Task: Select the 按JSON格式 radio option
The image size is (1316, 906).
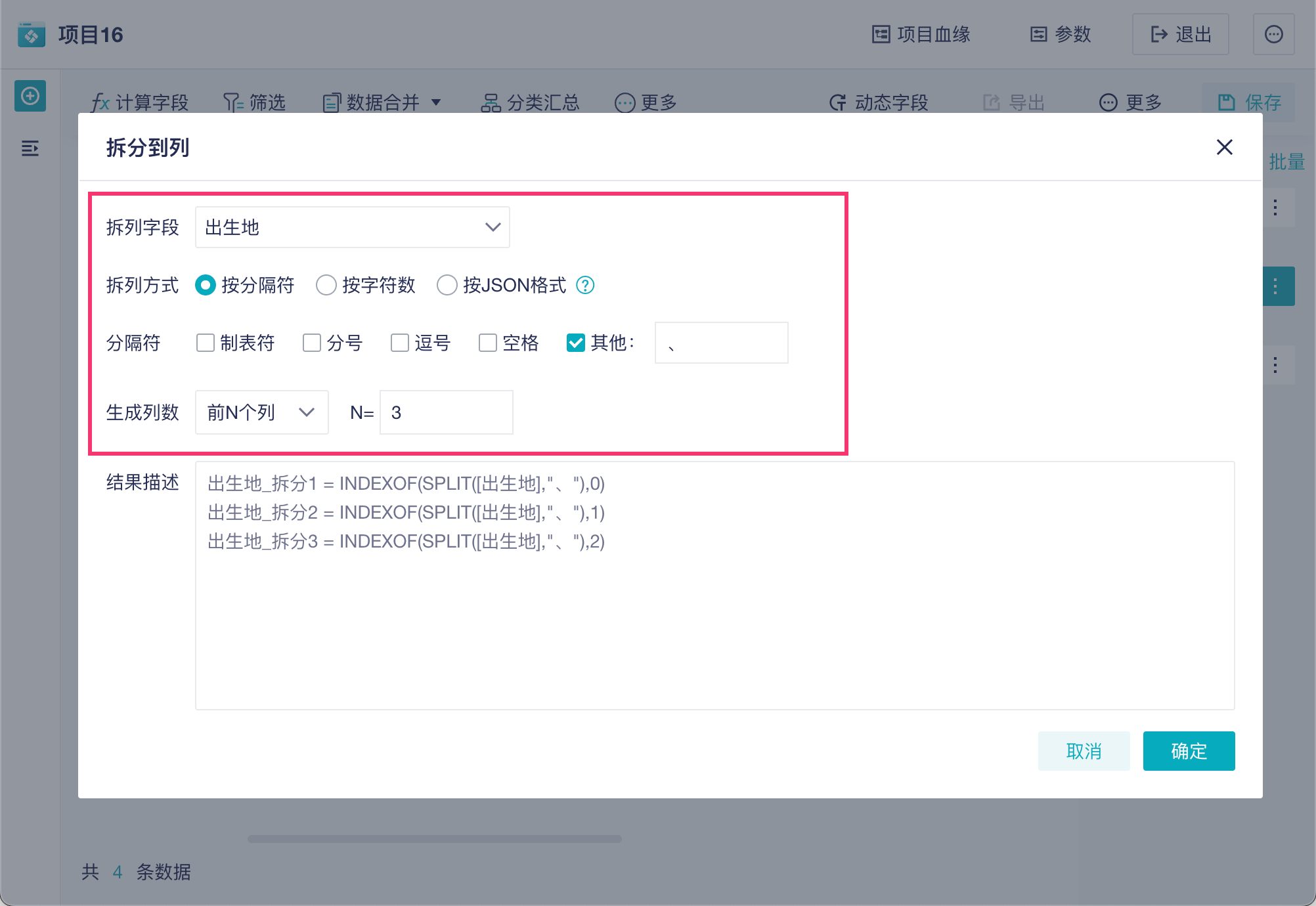Action: [447, 285]
